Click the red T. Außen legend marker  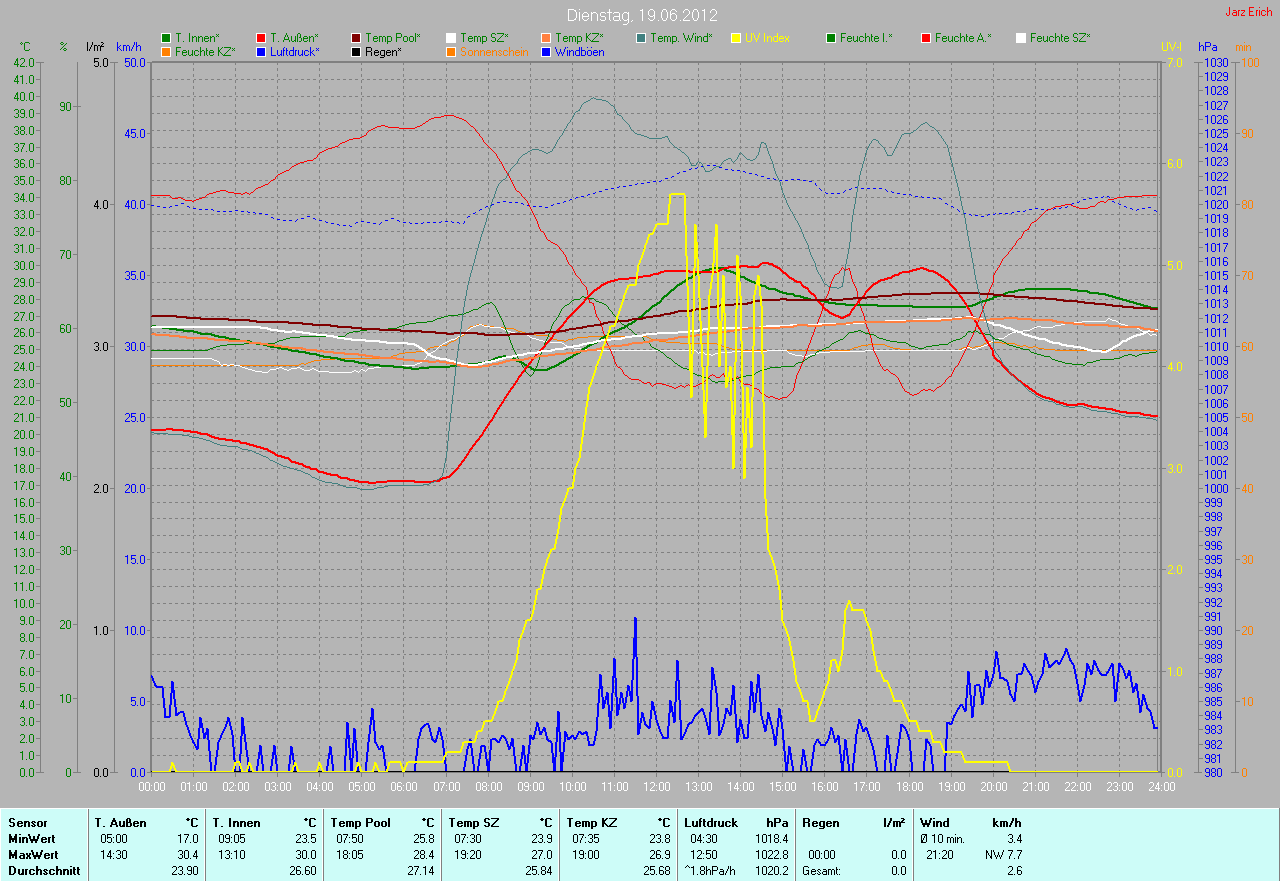coord(261,38)
